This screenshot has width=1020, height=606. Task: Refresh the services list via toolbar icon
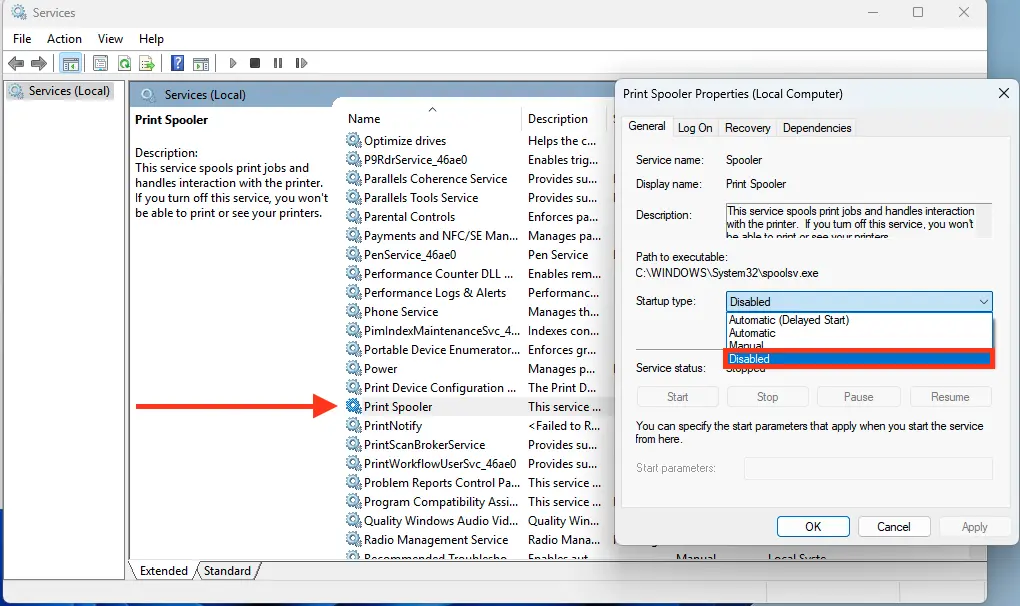tap(124, 63)
